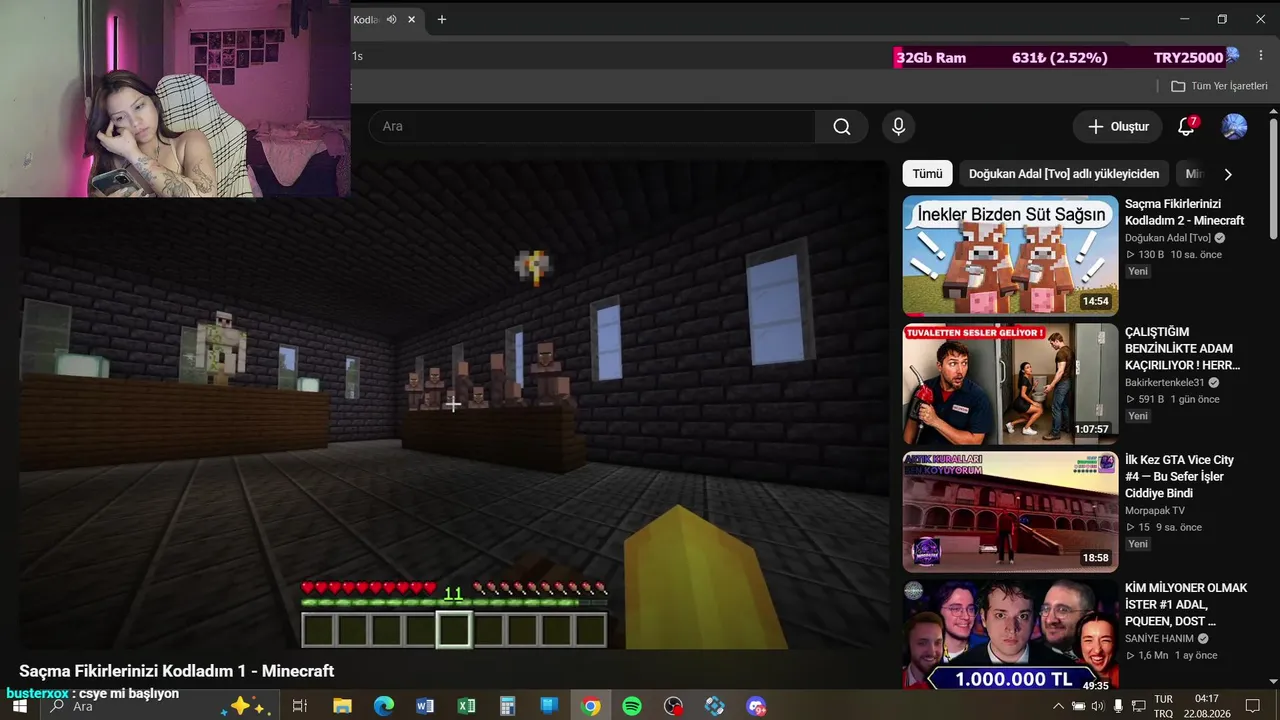
Task: Click the tray microphone icon
Action: point(1118,706)
